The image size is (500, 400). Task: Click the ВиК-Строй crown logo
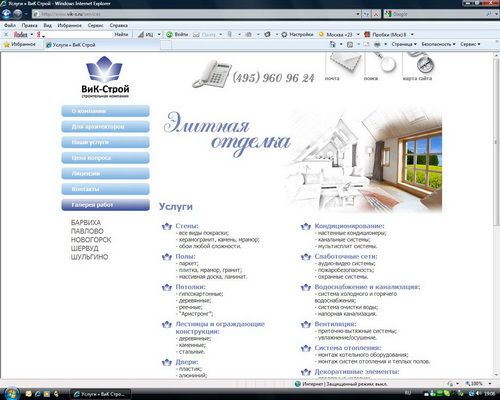105,77
